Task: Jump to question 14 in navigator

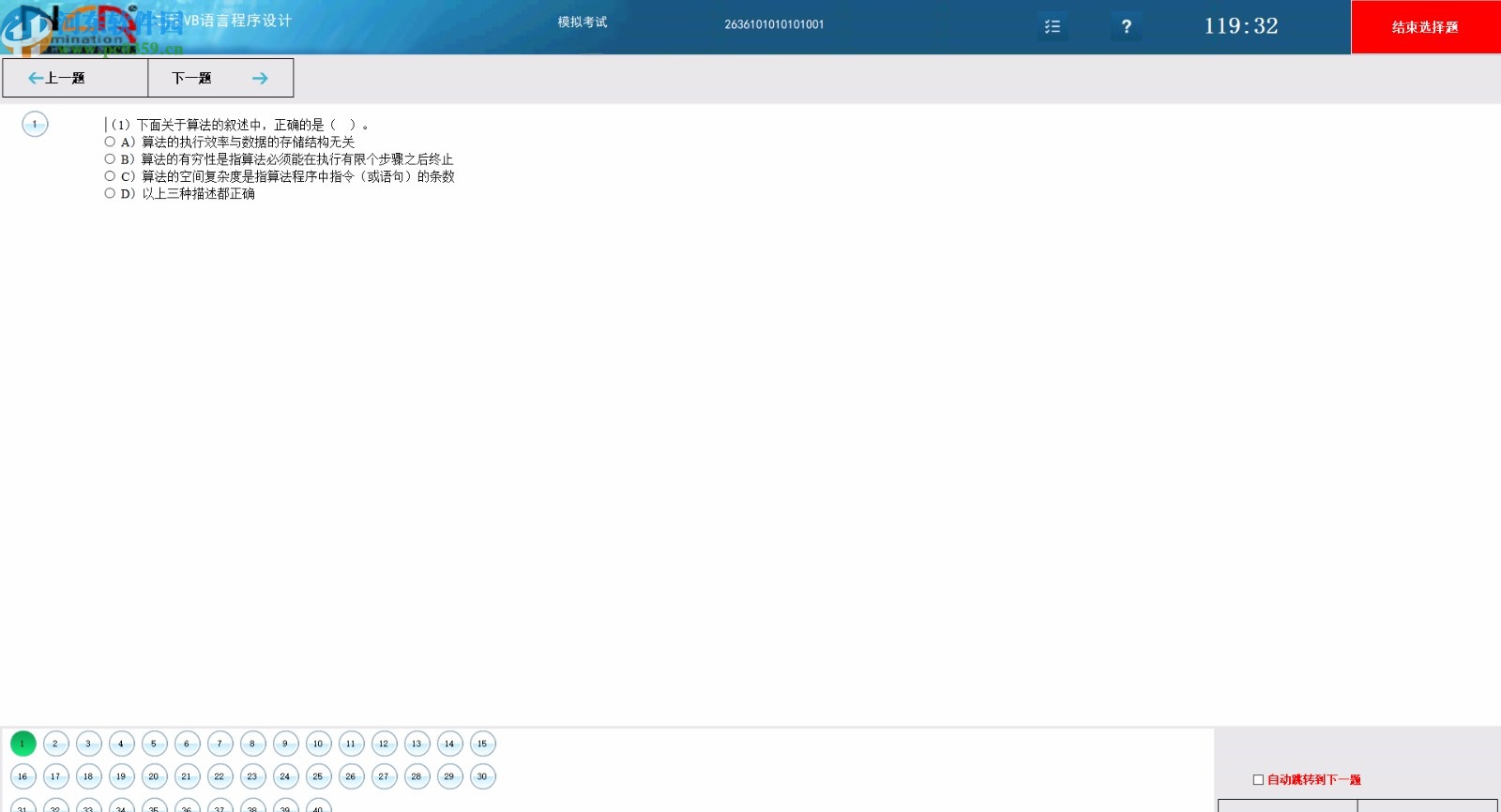Action: pyautogui.click(x=449, y=744)
